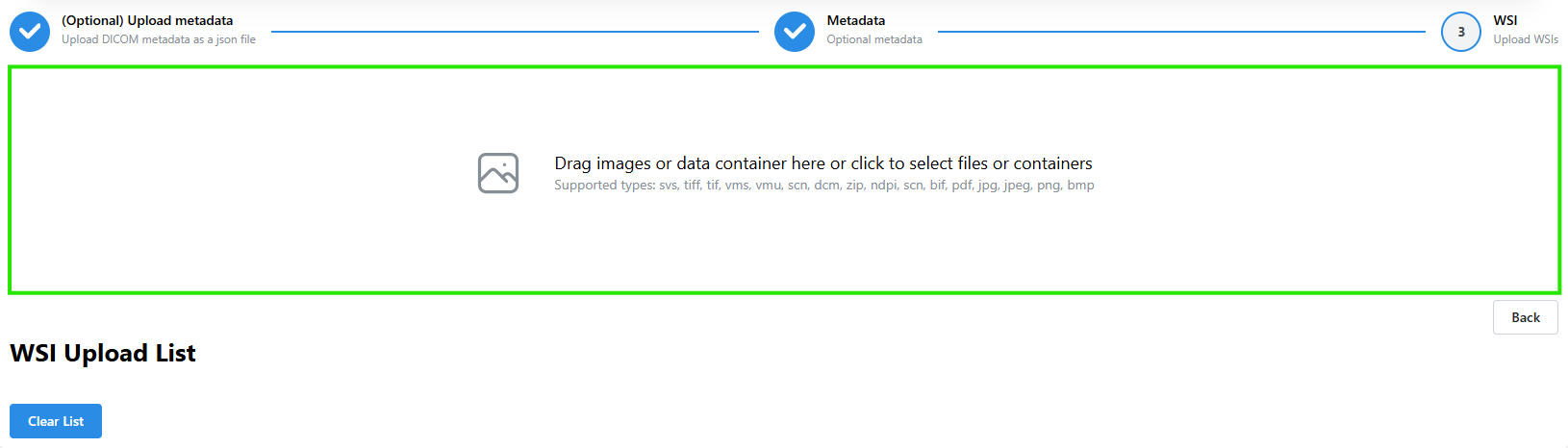This screenshot has width=1568, height=448.
Task: Select the 'WSI' step title
Action: pos(1505,20)
